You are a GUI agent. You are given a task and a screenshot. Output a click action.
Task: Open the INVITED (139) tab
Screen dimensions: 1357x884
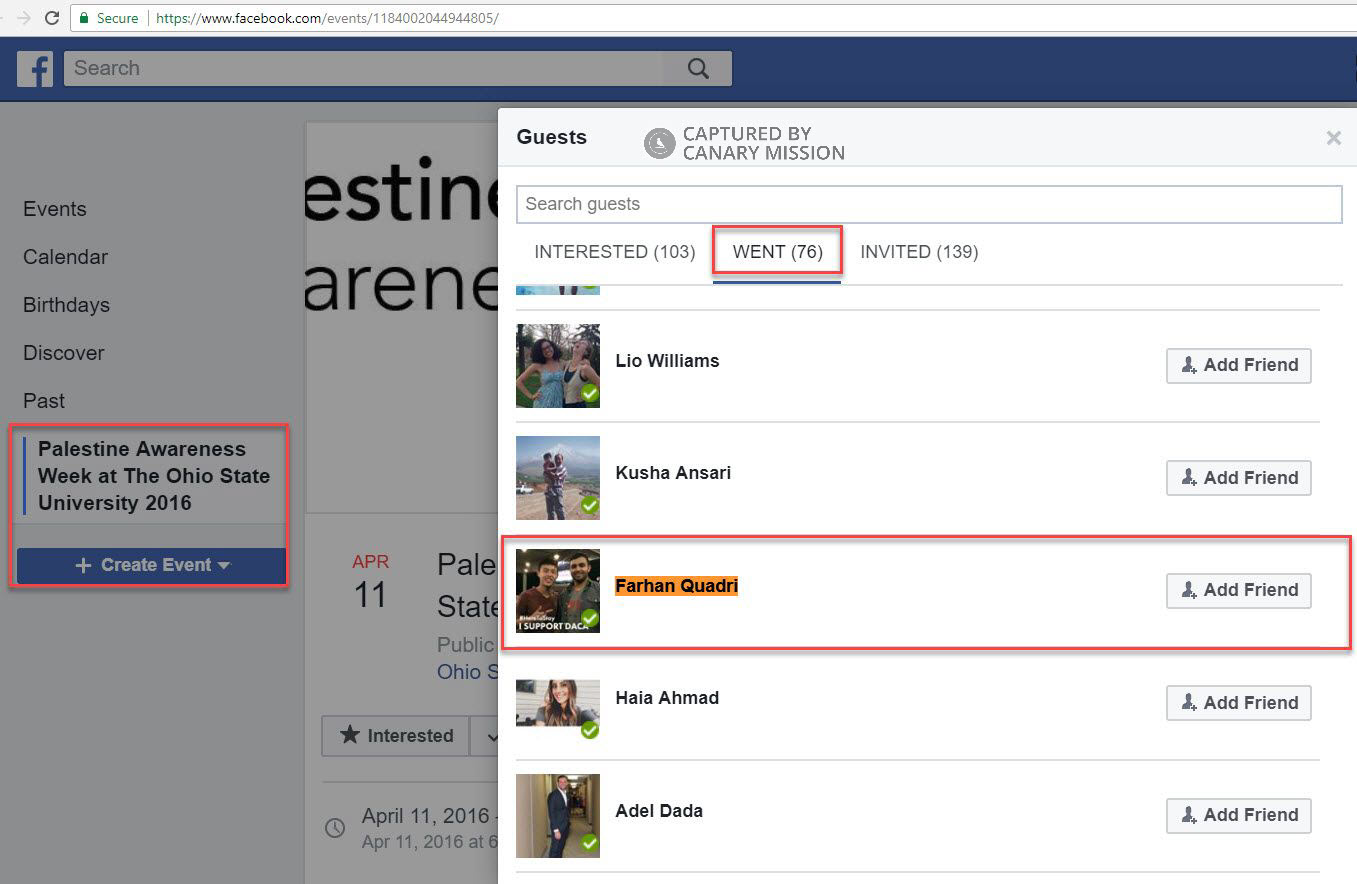(x=918, y=252)
